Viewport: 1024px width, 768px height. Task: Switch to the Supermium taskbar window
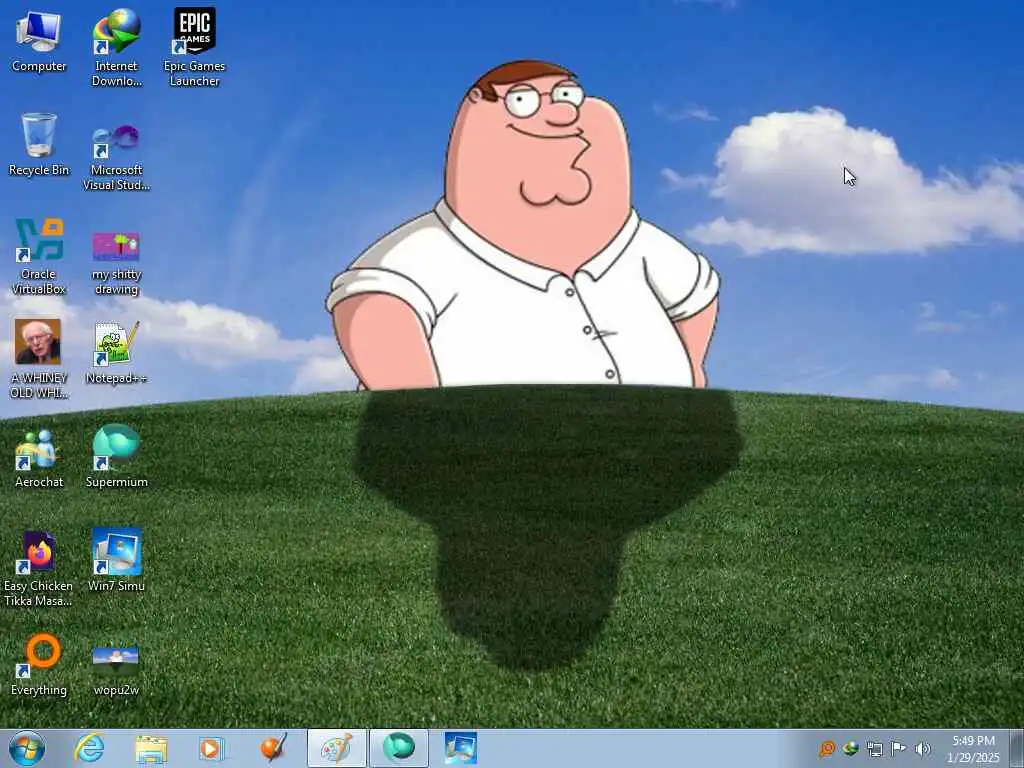point(399,748)
